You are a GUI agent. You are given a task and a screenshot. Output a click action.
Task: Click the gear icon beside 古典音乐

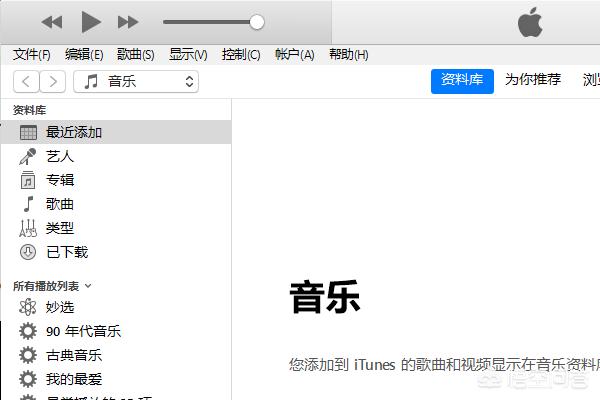click(28, 355)
